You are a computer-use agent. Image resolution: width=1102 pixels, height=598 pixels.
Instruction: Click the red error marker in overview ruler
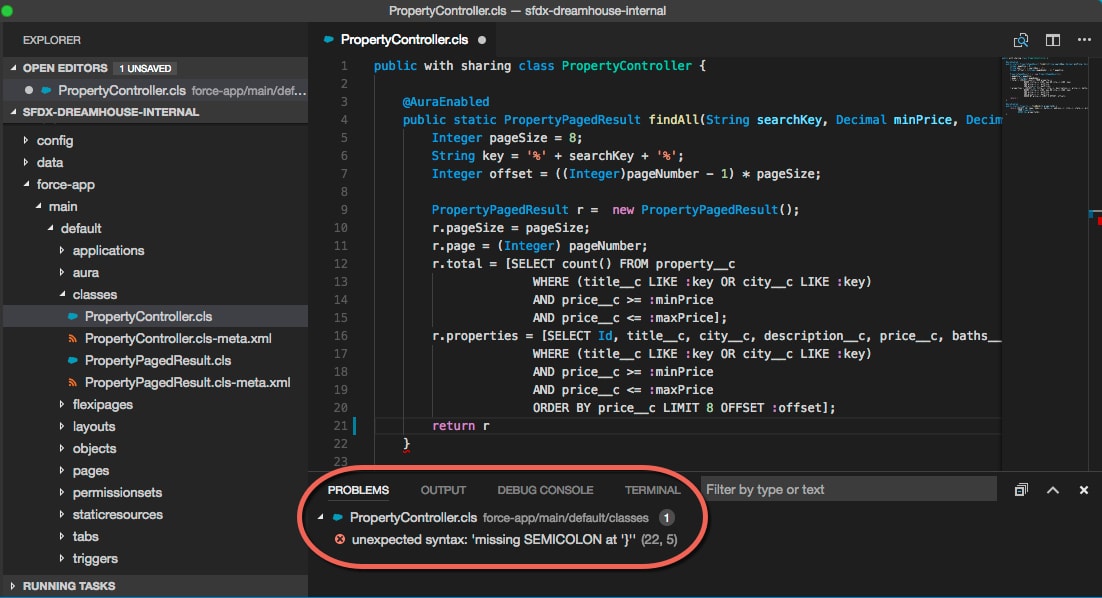coord(1098,221)
